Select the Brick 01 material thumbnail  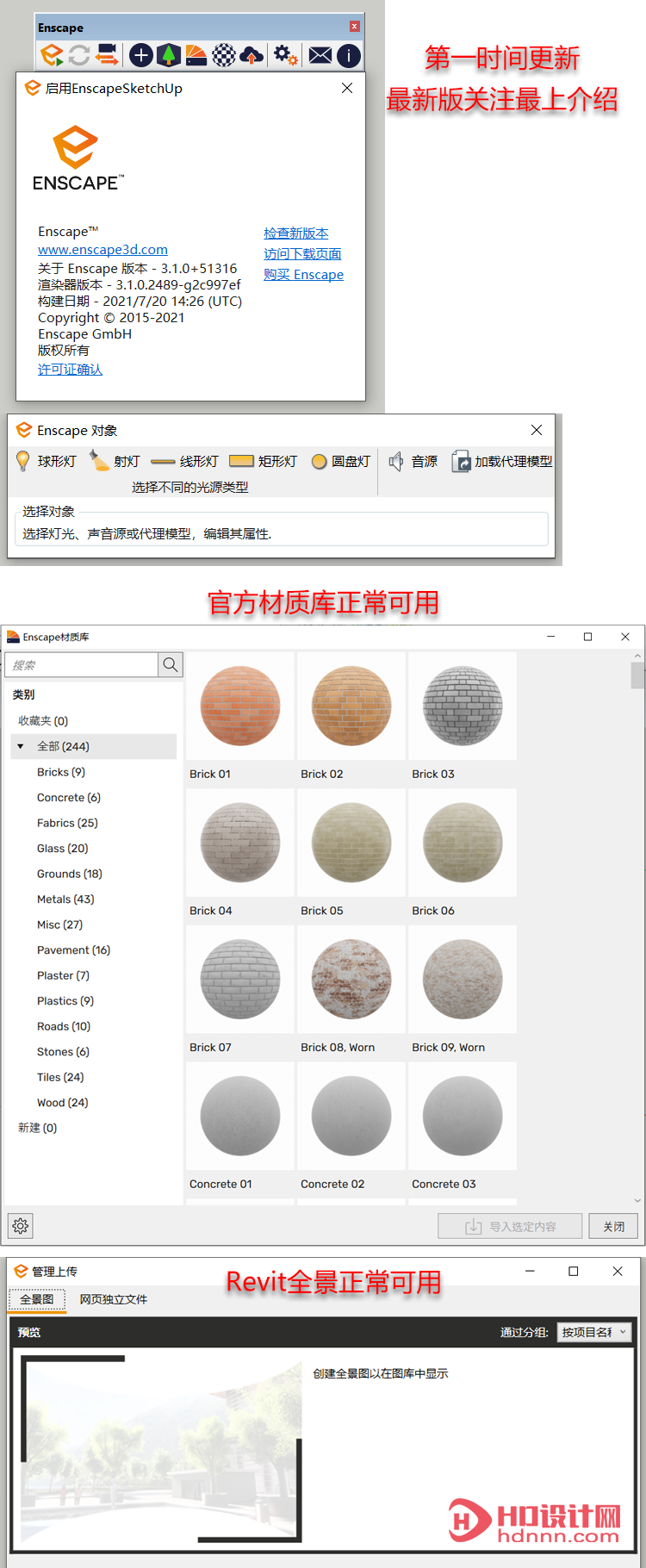tap(240, 706)
